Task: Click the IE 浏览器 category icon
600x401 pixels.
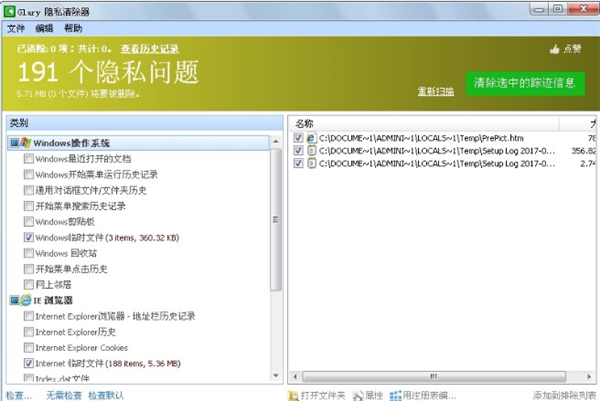Action: click(x=26, y=300)
